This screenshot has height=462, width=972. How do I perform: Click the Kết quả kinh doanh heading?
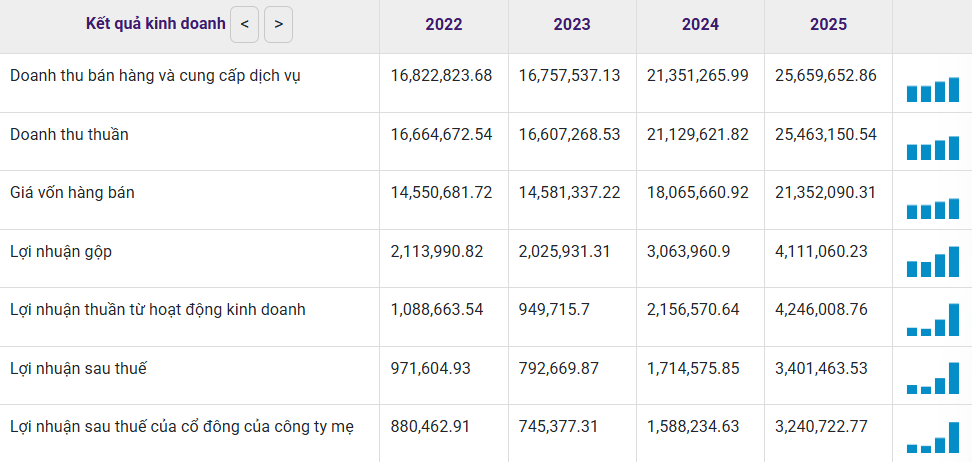click(156, 24)
